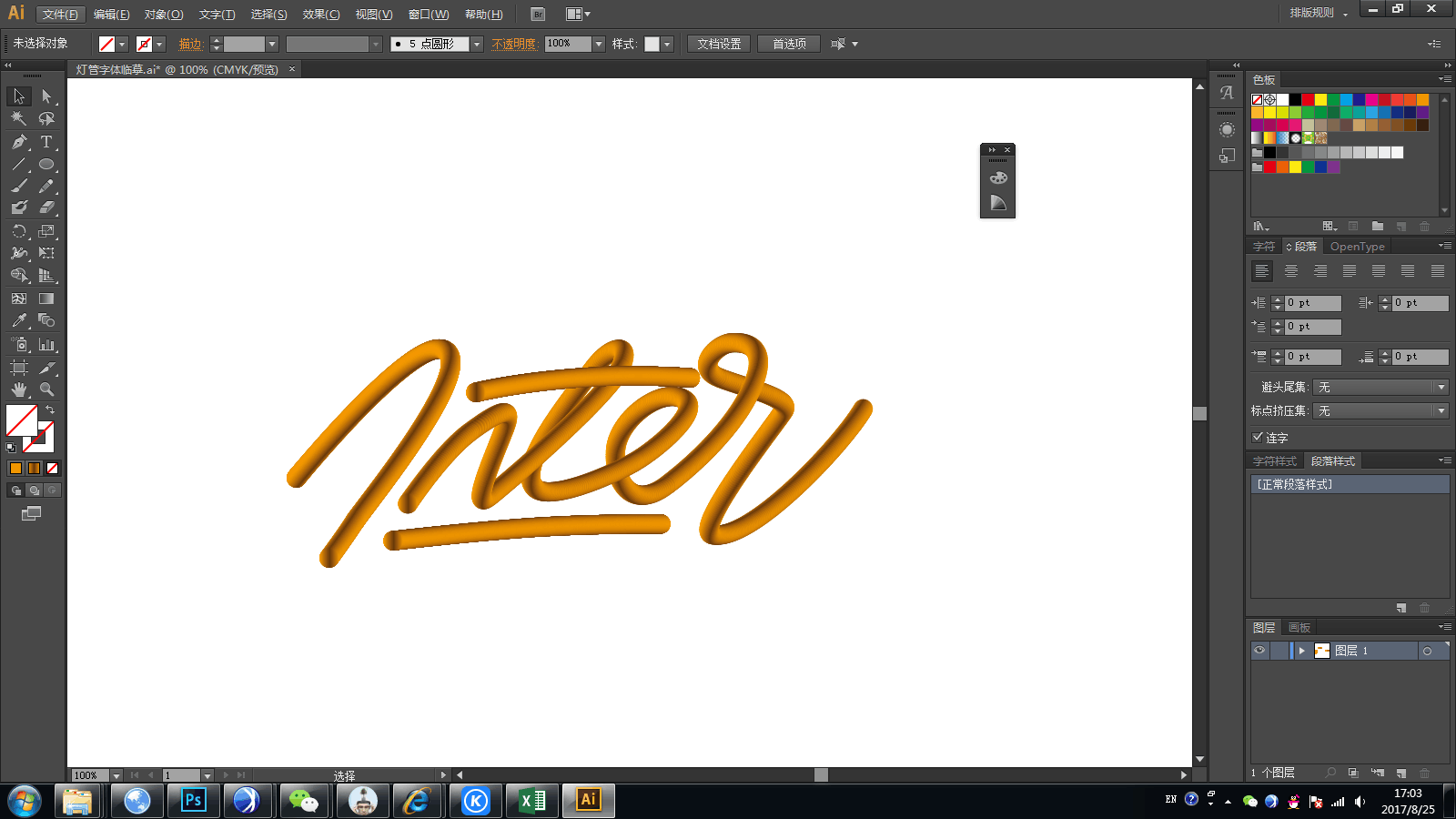The image size is (1456, 819).
Task: Click target circle of 图层 1
Action: (1427, 651)
